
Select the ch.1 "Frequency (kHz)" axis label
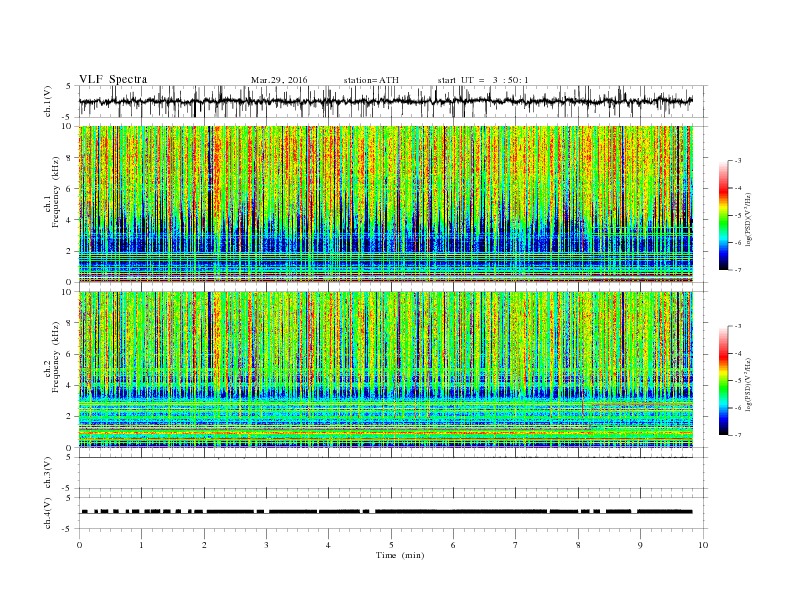tap(56, 192)
